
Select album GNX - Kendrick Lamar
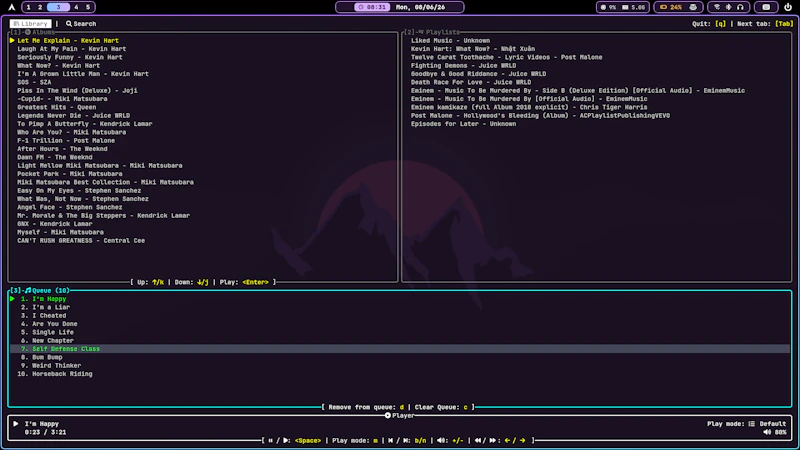point(55,224)
